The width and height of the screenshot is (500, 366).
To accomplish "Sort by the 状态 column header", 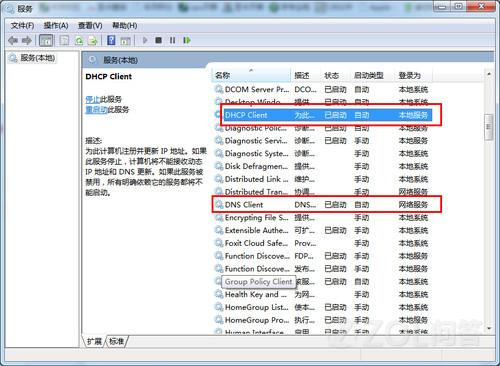I will (336, 75).
